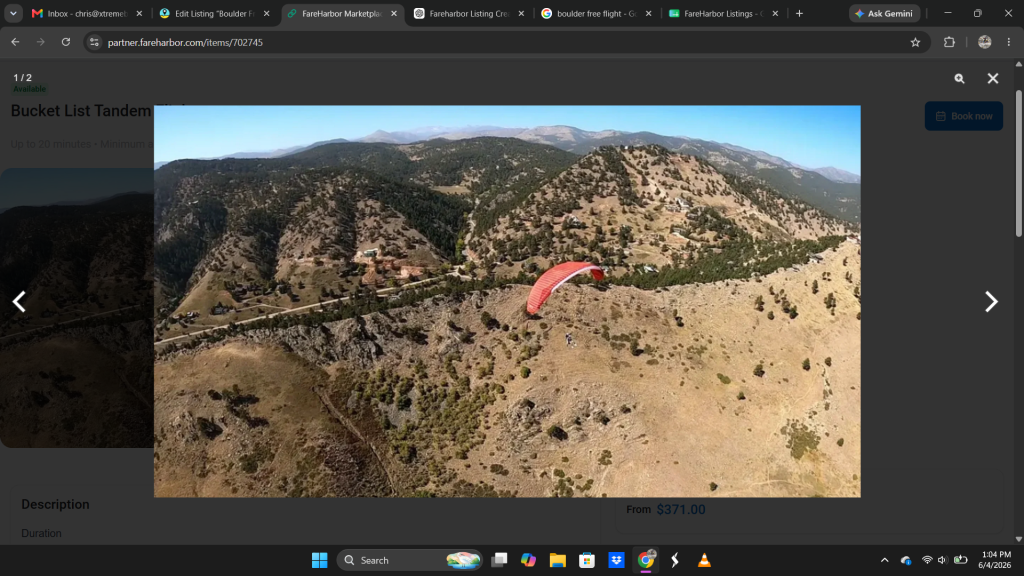View site information icon in address bar

pos(94,42)
